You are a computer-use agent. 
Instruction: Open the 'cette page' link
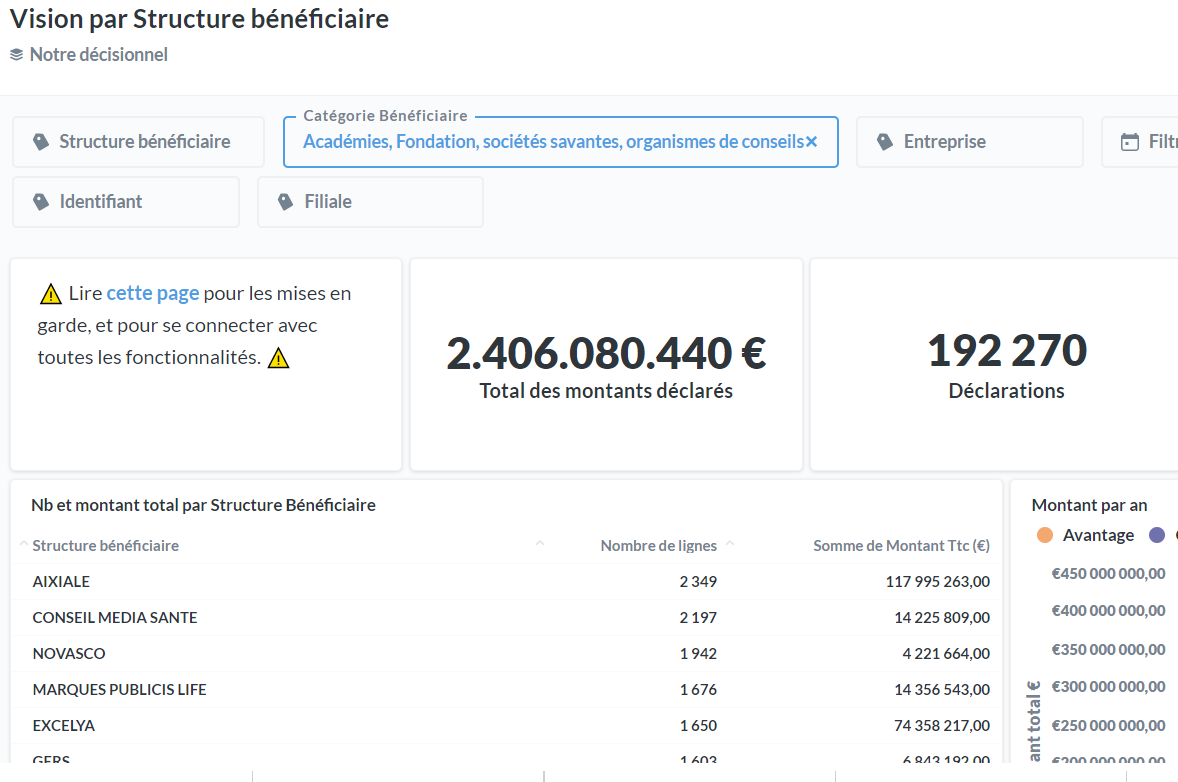153,293
